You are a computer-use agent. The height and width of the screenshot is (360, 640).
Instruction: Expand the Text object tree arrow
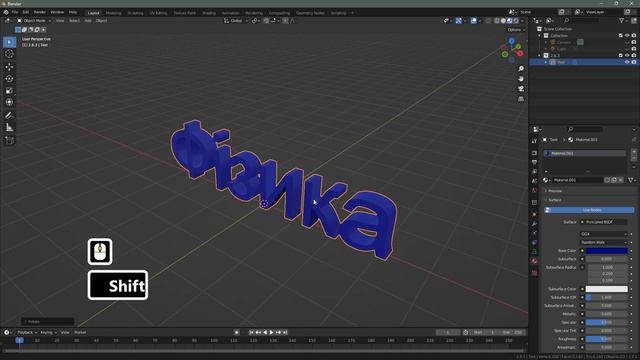546,62
